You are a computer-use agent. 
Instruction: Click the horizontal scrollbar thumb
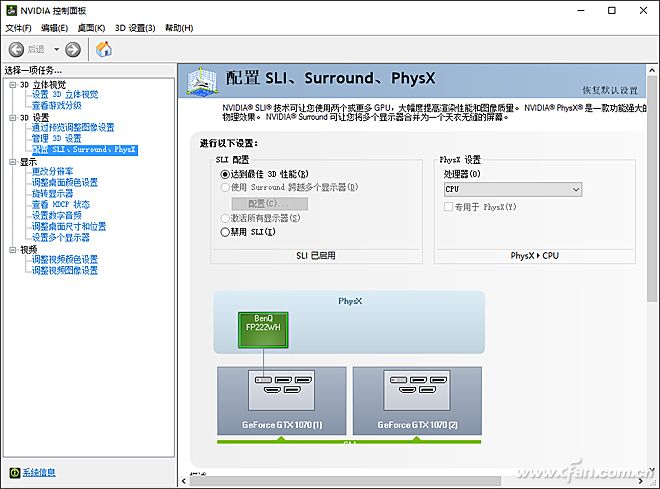coord(345,481)
